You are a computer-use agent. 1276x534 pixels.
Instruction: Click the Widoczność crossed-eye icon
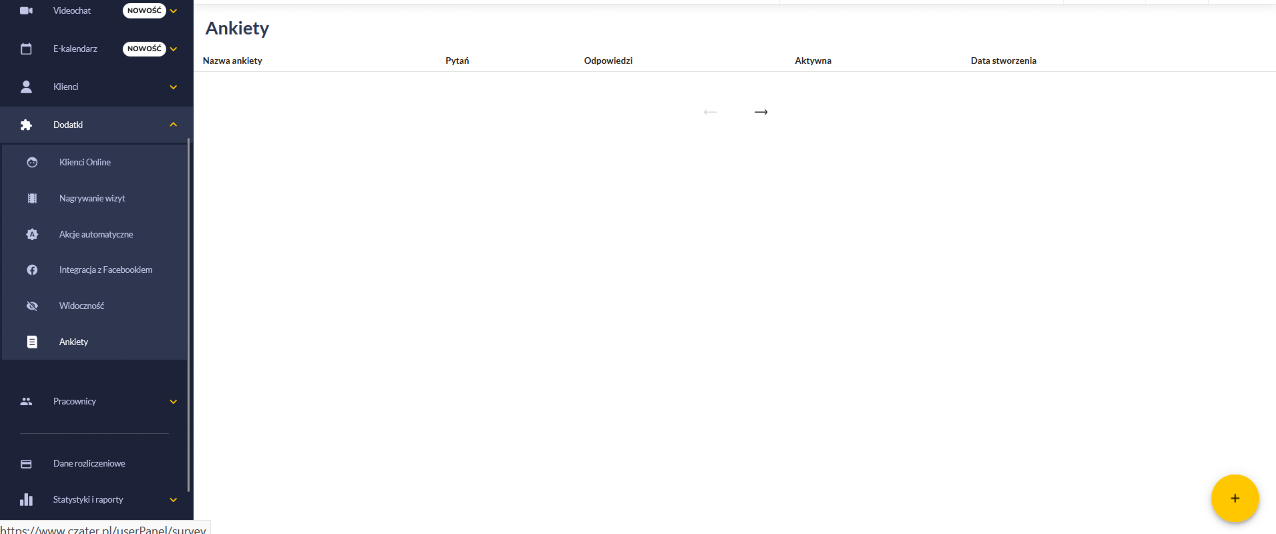click(x=32, y=306)
